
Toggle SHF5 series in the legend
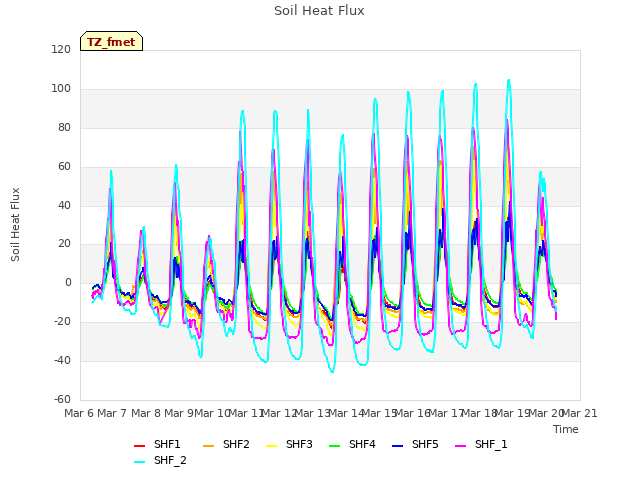point(415,444)
